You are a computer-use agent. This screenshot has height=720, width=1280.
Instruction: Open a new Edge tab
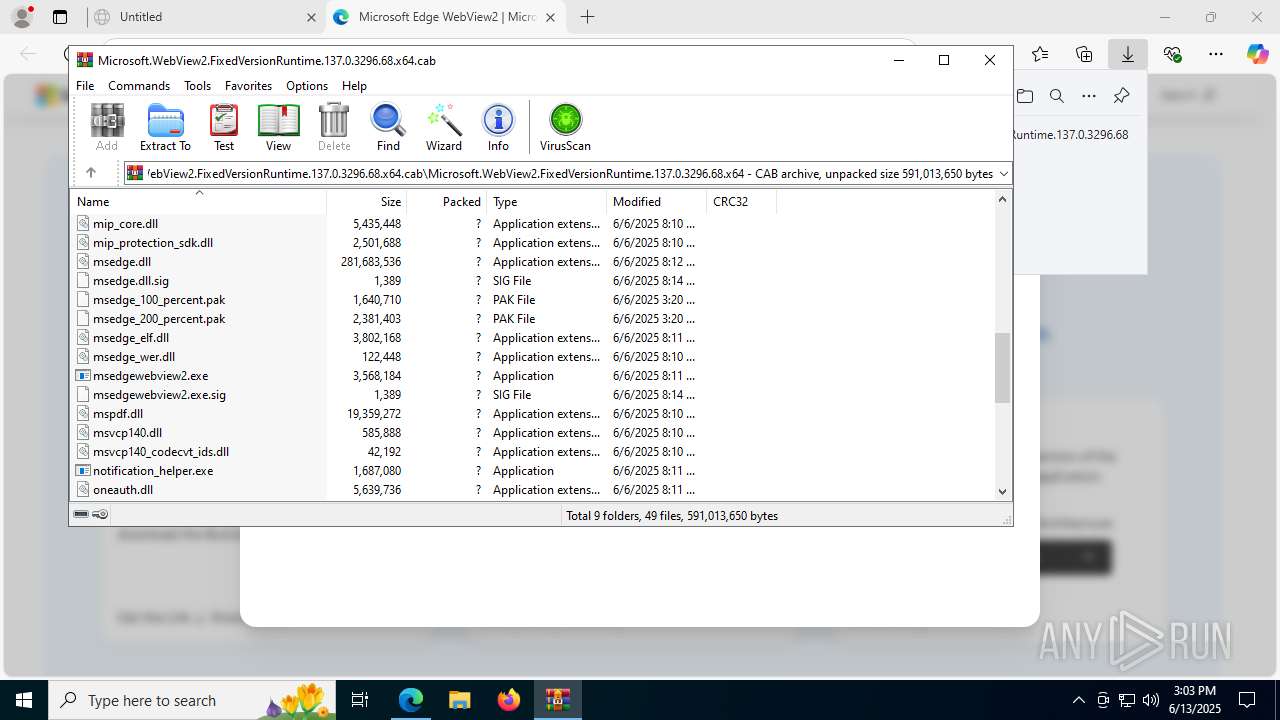[x=587, y=17]
